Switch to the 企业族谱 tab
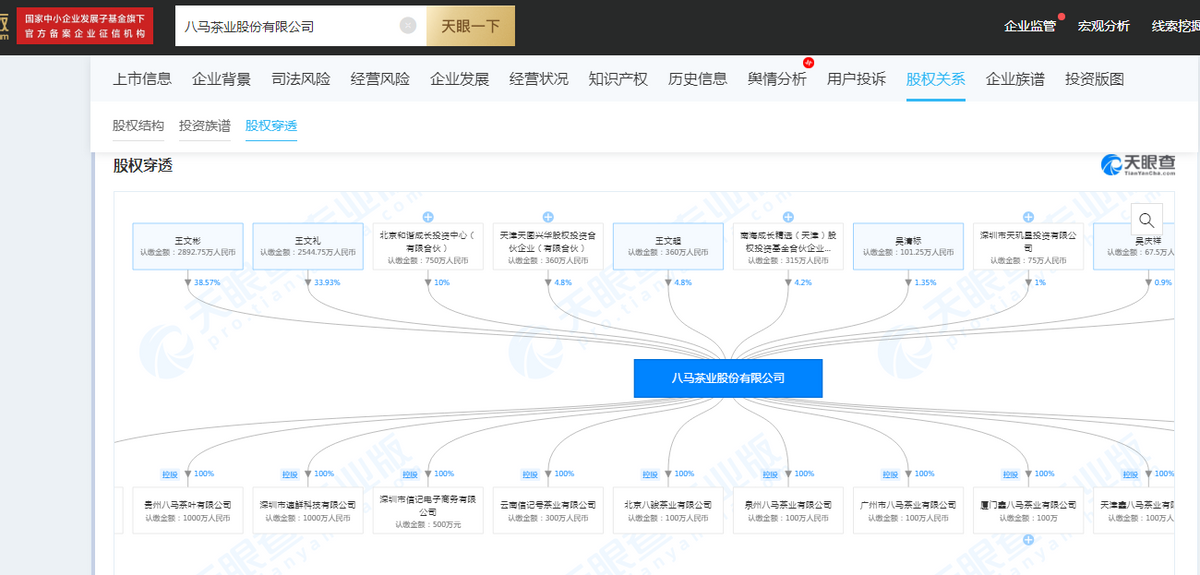The image size is (1200, 575). [x=1015, y=79]
